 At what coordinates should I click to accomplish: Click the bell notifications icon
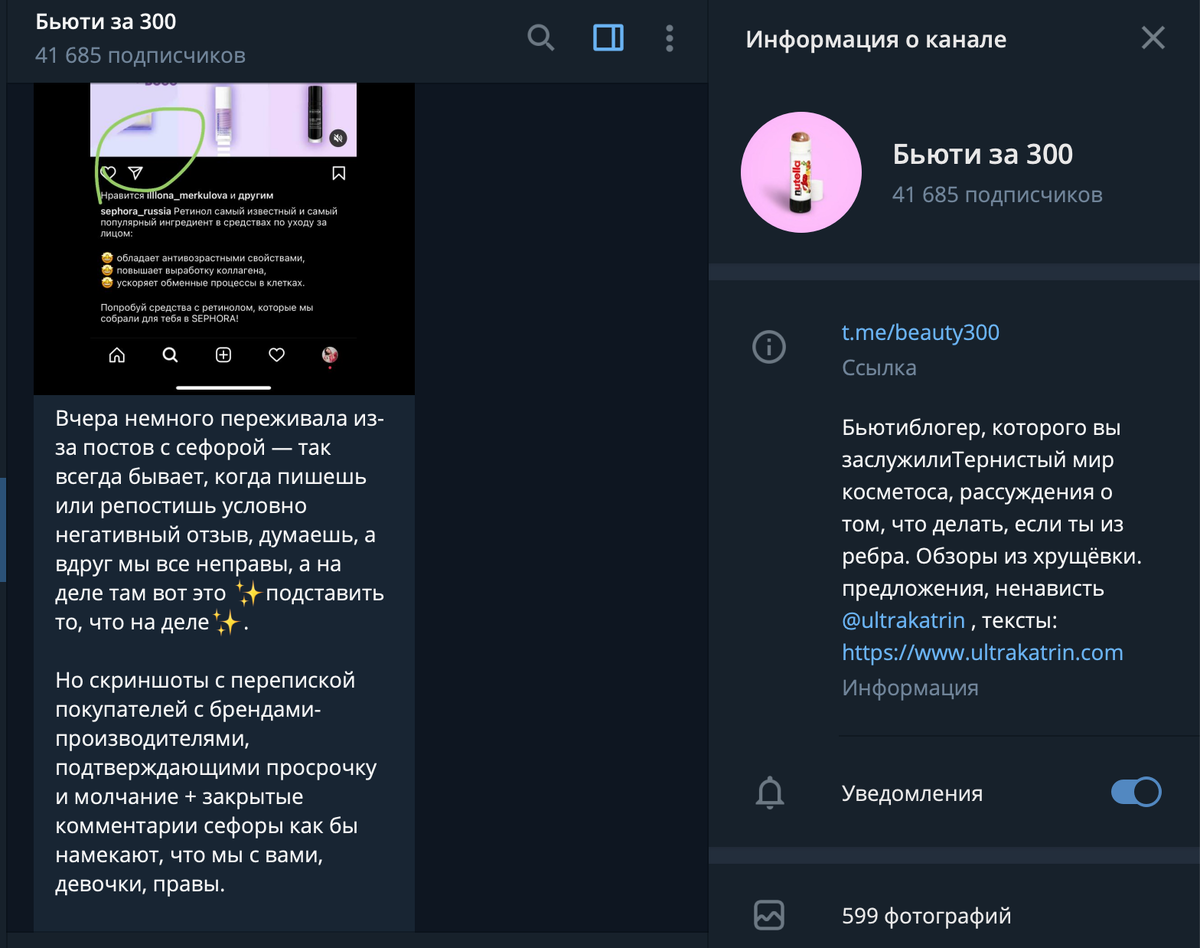(769, 793)
